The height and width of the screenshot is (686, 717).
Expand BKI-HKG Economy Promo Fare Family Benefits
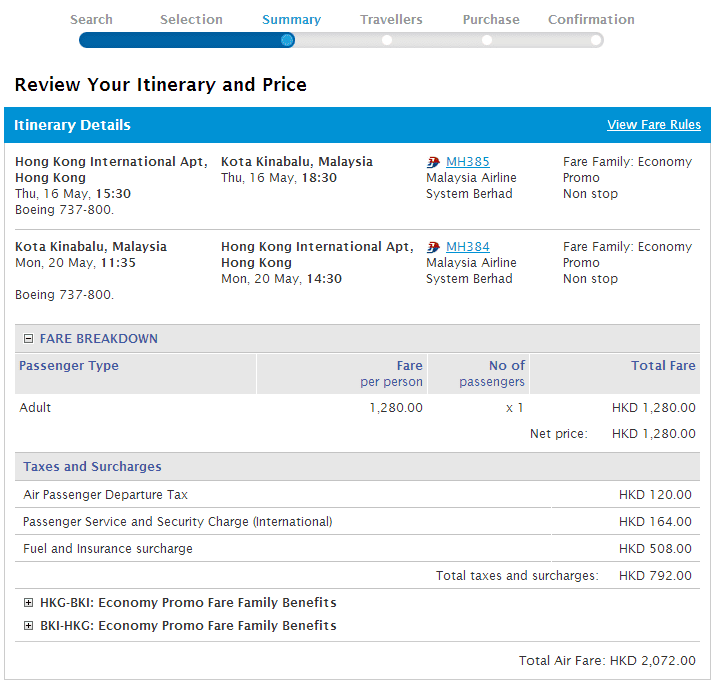pos(28,626)
